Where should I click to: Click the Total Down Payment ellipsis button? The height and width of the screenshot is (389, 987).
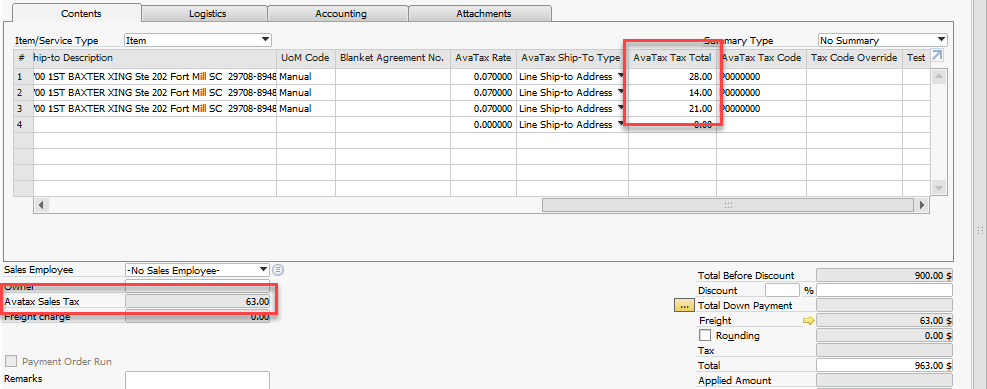coord(683,305)
